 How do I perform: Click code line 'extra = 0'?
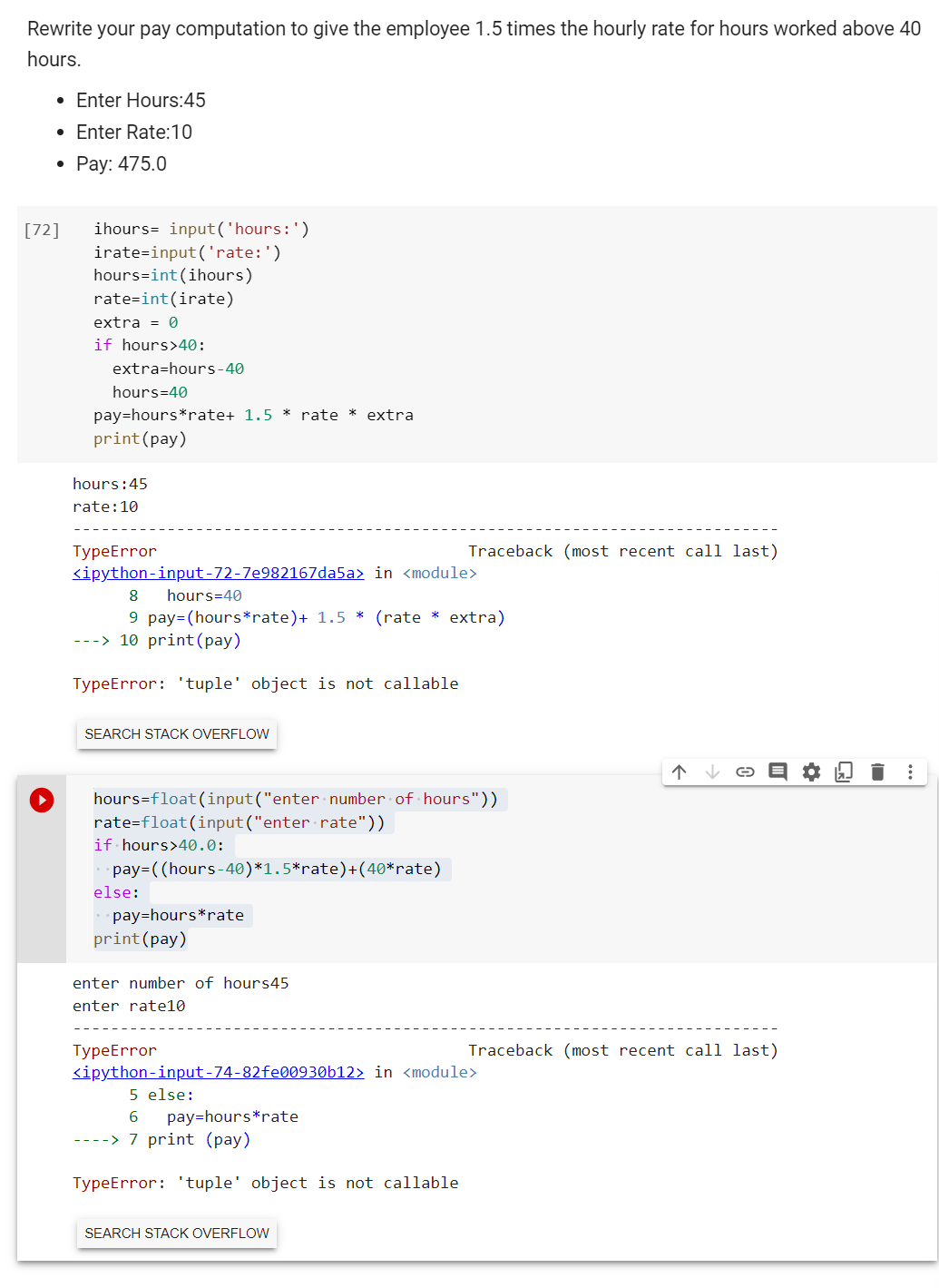point(136,322)
